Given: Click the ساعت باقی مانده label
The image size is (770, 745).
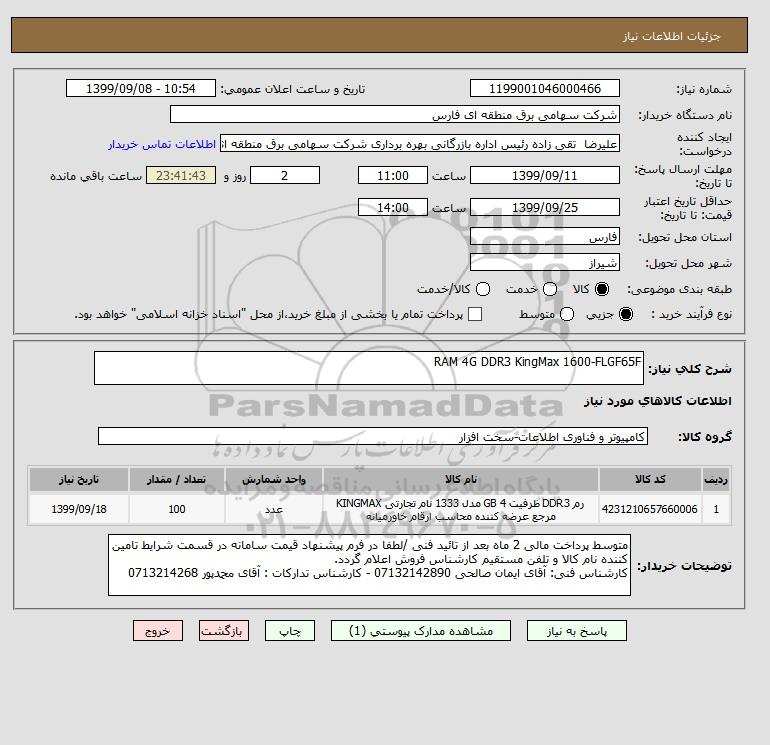Looking at the screenshot, I should tap(96, 176).
